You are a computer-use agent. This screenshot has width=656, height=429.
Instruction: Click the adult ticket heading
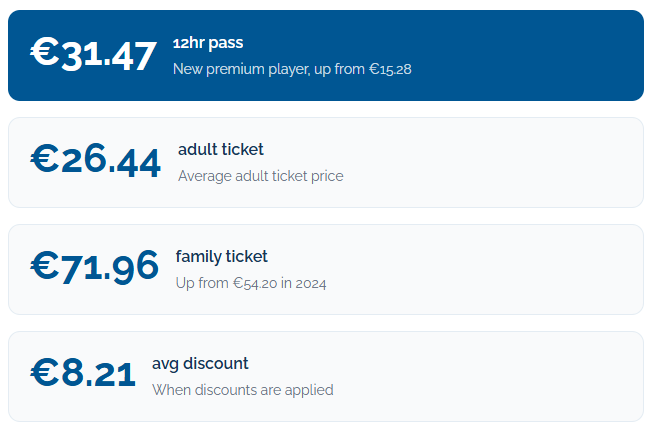[x=220, y=149]
